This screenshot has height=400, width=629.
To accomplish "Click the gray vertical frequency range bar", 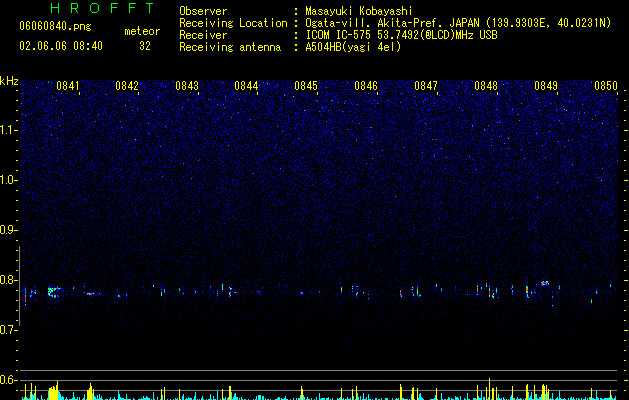I will coord(20,286).
